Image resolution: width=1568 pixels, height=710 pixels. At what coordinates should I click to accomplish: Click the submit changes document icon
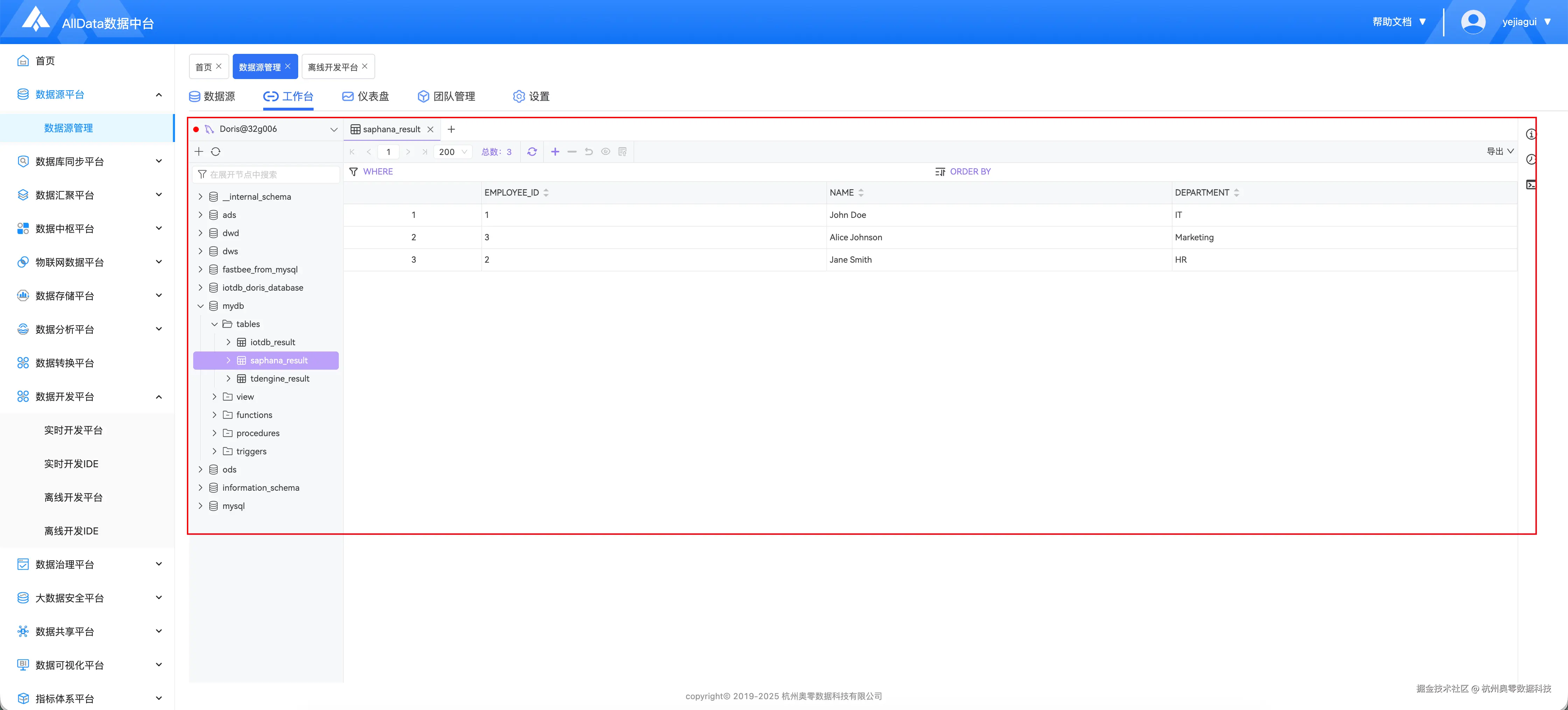click(622, 151)
